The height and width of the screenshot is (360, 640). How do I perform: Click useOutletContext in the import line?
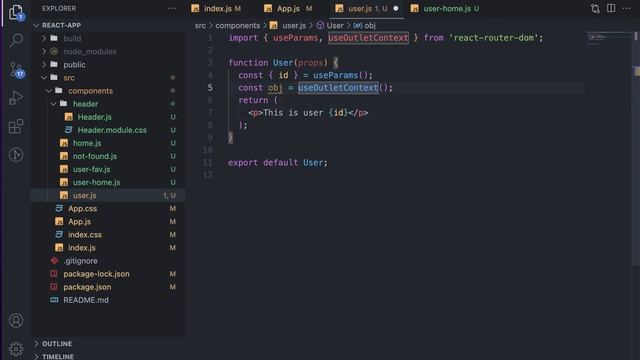click(368, 38)
